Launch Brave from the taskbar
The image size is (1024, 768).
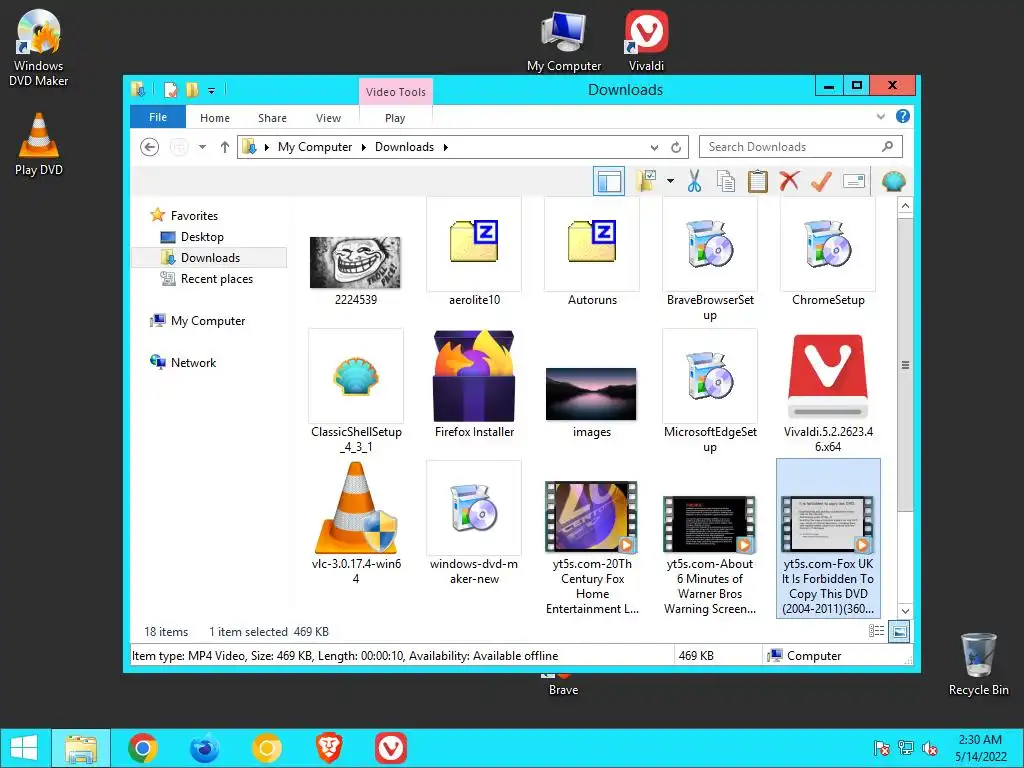[328, 748]
